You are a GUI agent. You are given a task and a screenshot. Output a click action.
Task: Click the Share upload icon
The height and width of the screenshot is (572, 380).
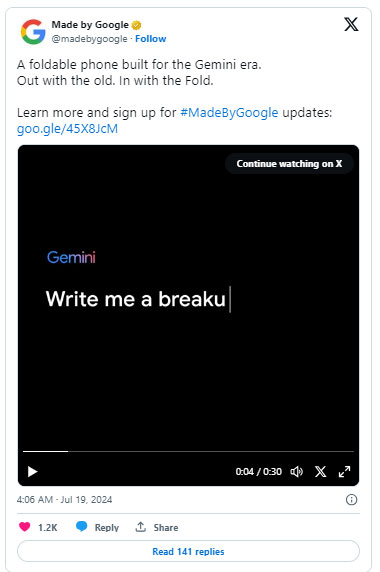point(140,527)
